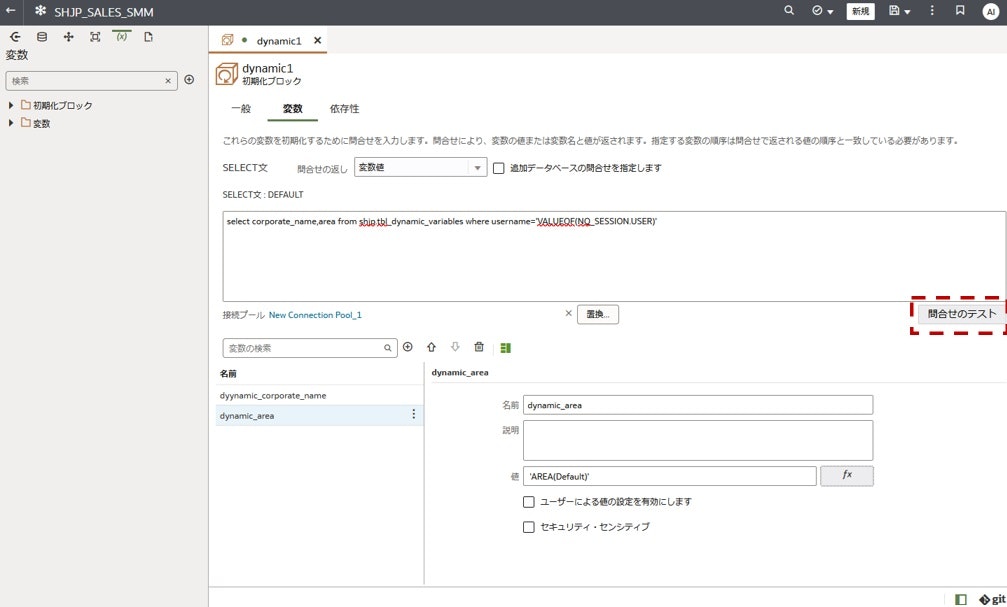This screenshot has height=607, width=1007.
Task: Enable ユーザーによる値の設定を有効にします checkbox
Action: pyautogui.click(x=529, y=502)
